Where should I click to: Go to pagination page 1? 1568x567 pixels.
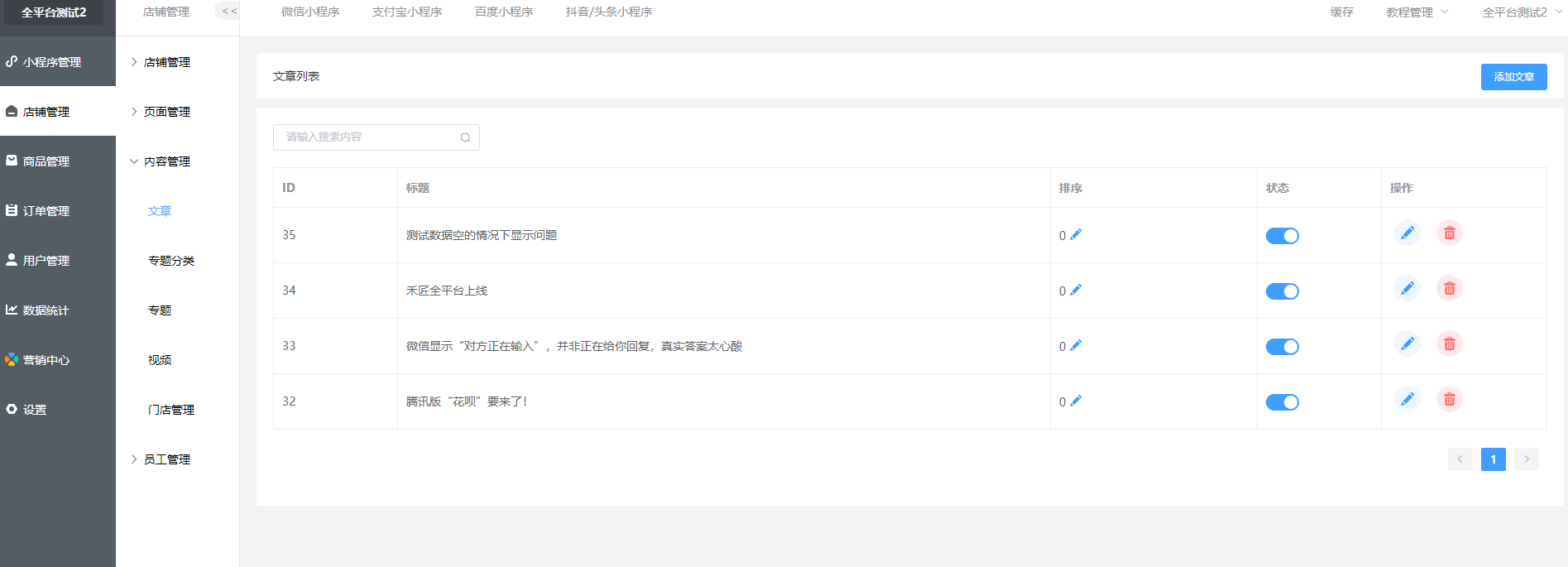[1493, 459]
